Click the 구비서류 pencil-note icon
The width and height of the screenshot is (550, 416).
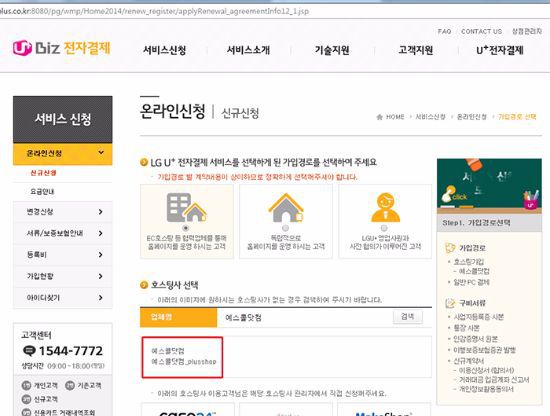point(450,303)
